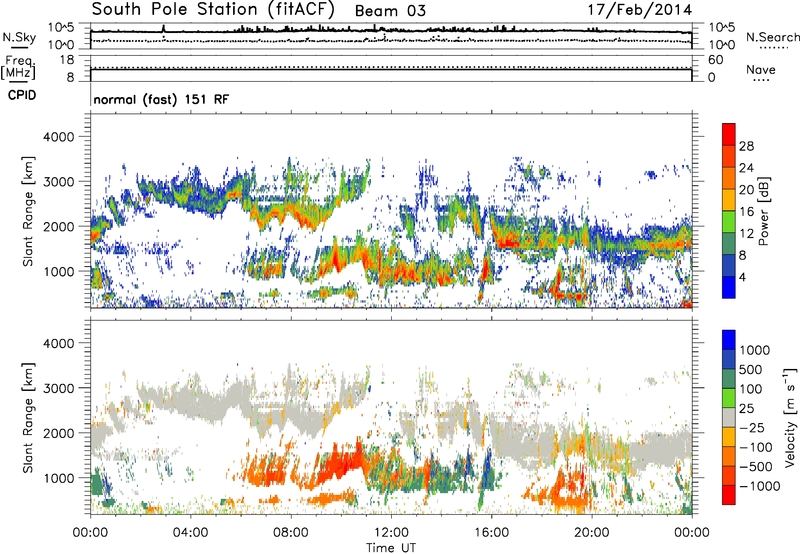This screenshot has width=800, height=554.
Task: Click the 'Power [dB]' colorbar label
Action: pos(763,211)
